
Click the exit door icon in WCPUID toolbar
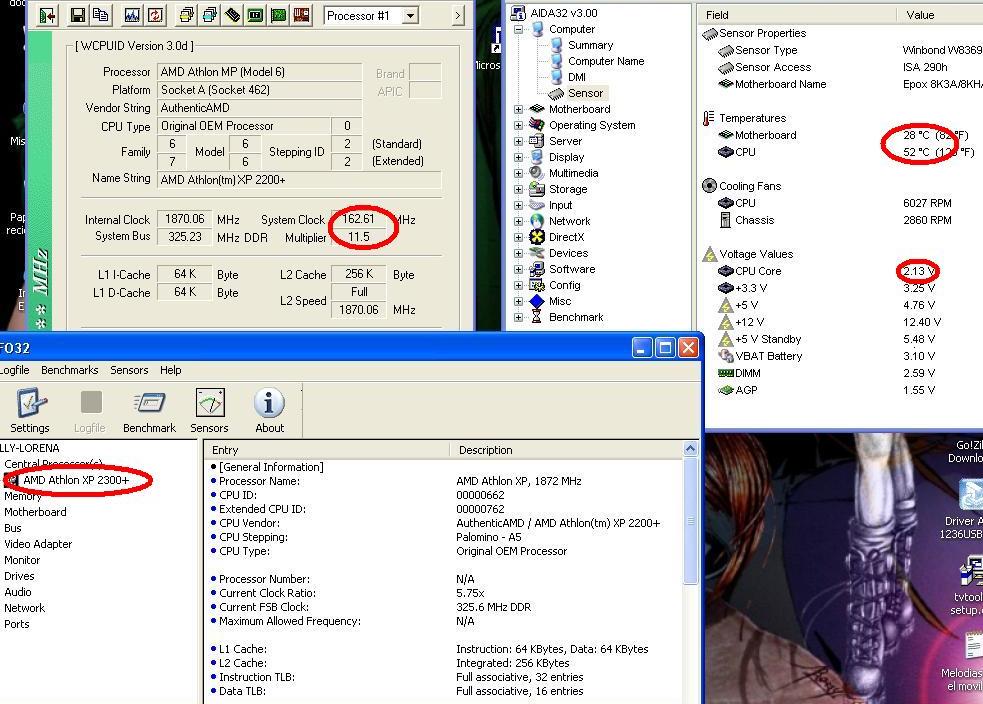47,15
